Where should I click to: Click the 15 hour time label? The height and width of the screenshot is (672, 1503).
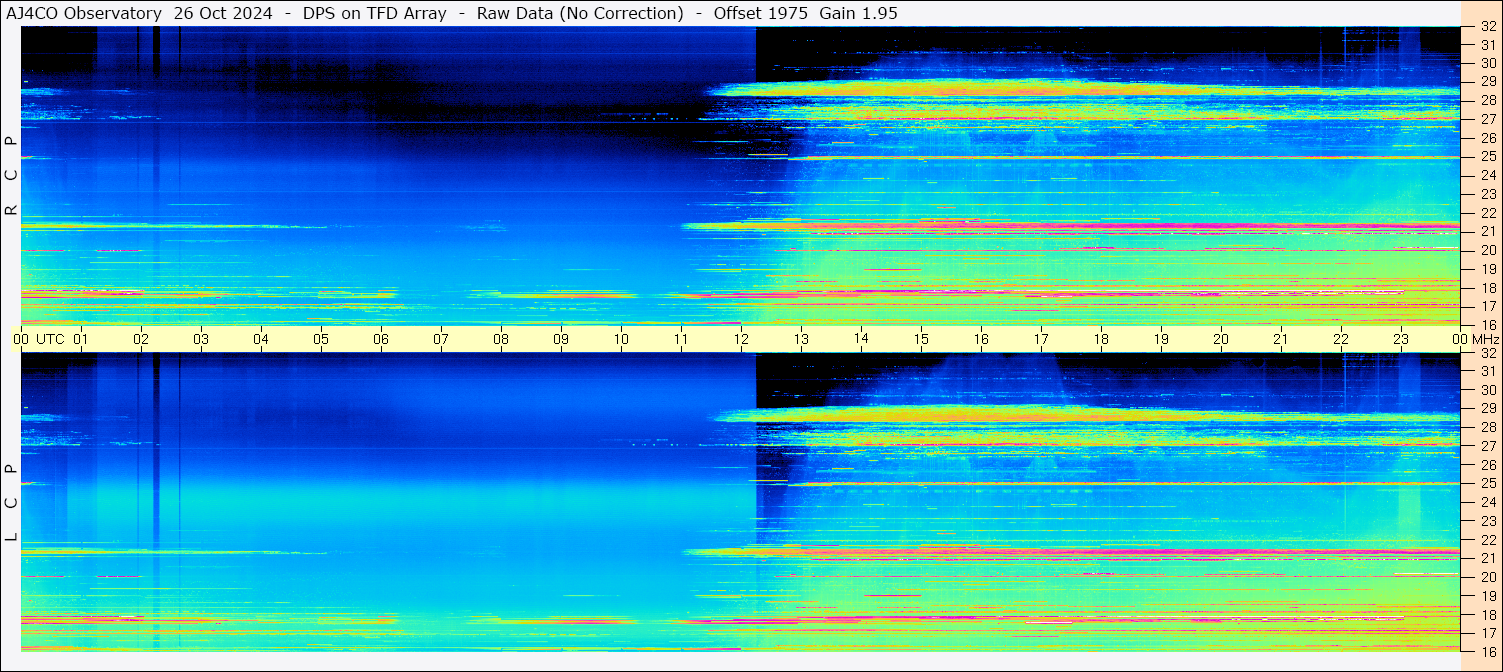click(921, 339)
